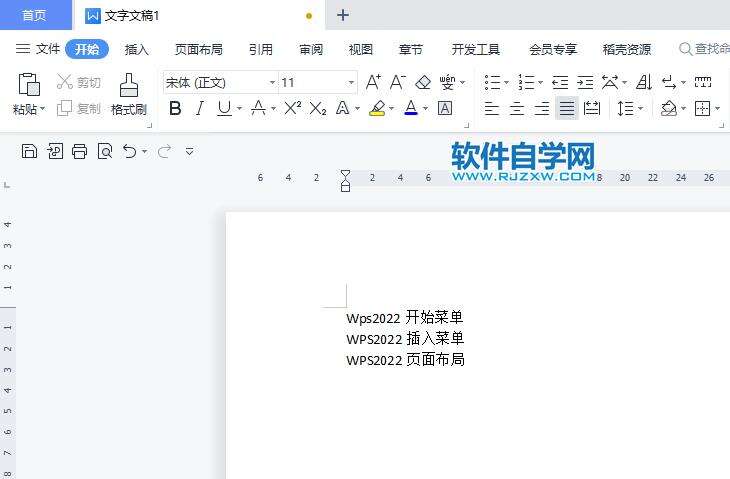Open highlight color dropdown arrow
Screen dimensions: 730x479
(x=391, y=109)
